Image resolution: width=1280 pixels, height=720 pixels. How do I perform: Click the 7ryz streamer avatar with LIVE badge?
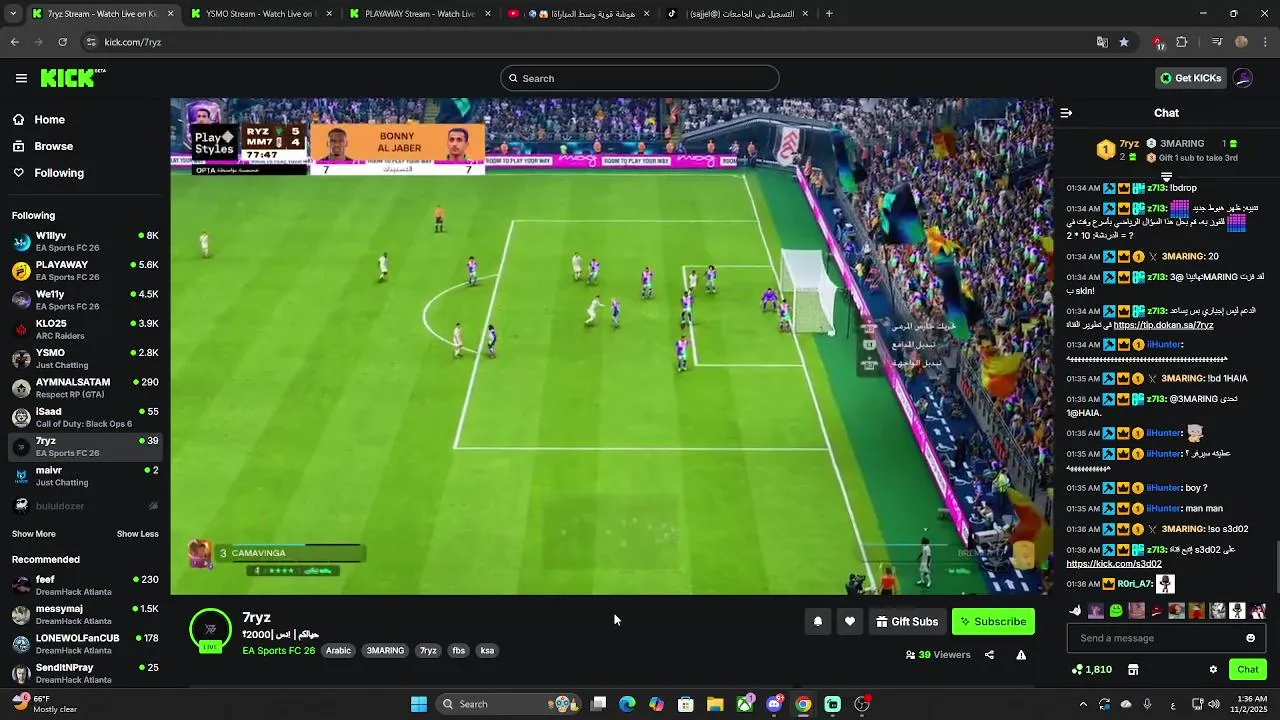[x=210, y=630]
